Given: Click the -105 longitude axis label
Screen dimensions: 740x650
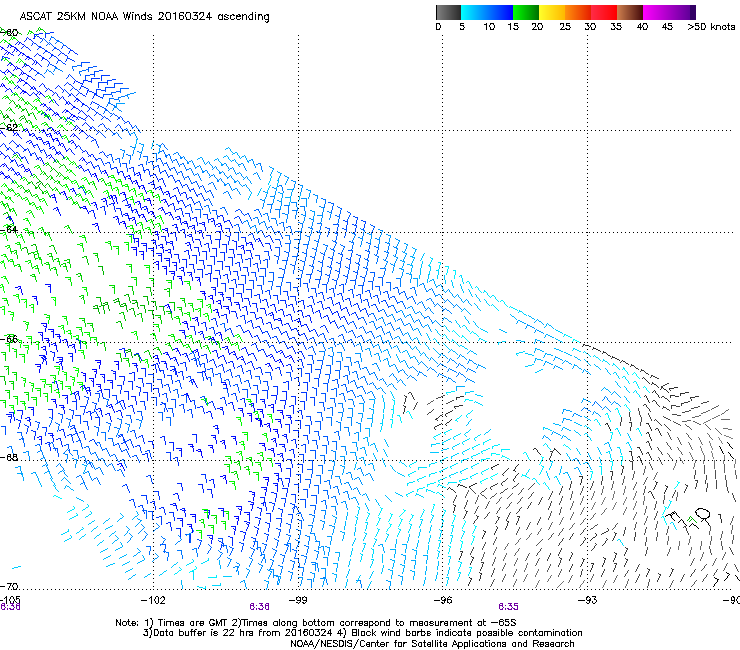Looking at the screenshot, I should tap(10, 599).
